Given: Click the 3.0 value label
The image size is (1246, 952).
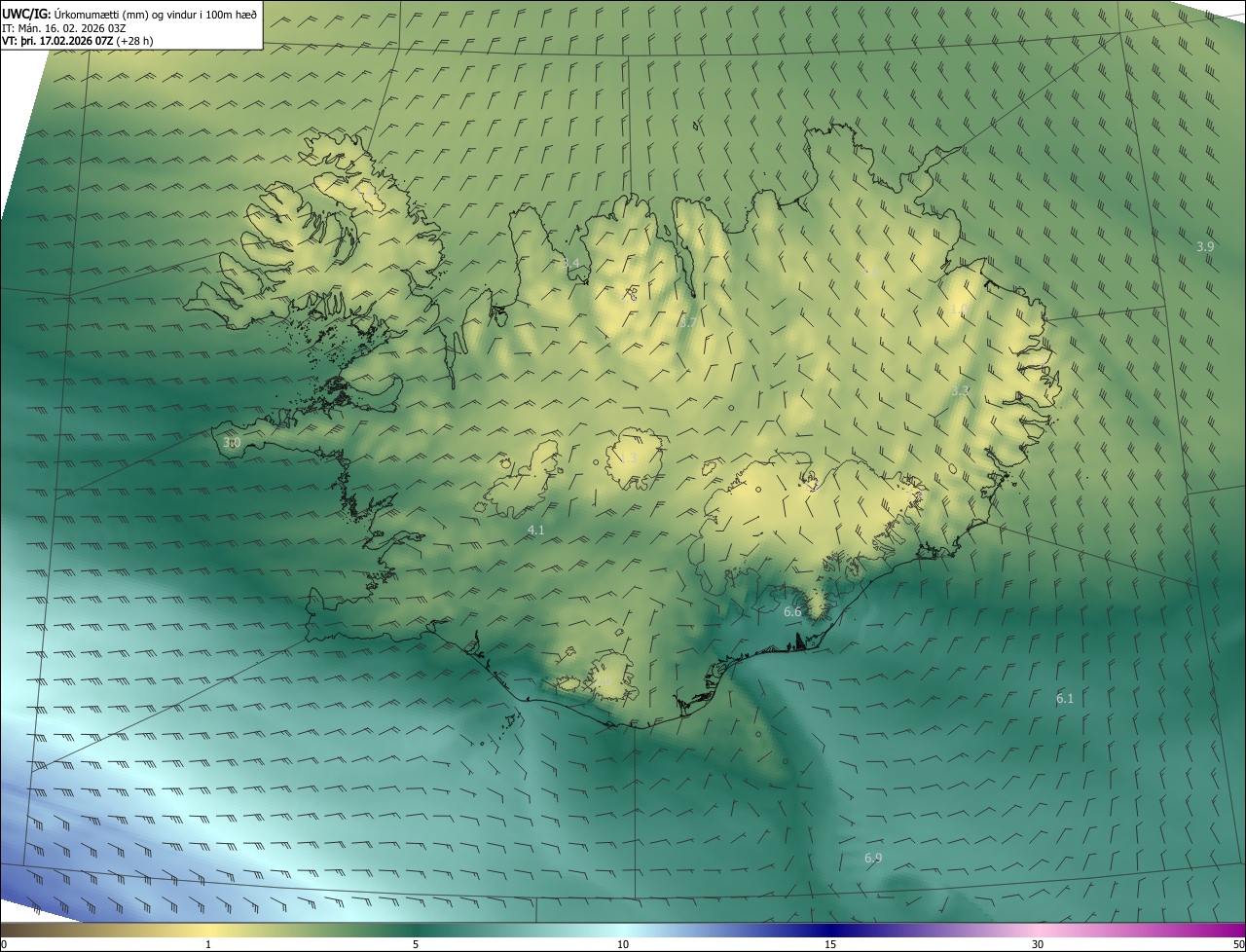Looking at the screenshot, I should pyautogui.click(x=232, y=443).
